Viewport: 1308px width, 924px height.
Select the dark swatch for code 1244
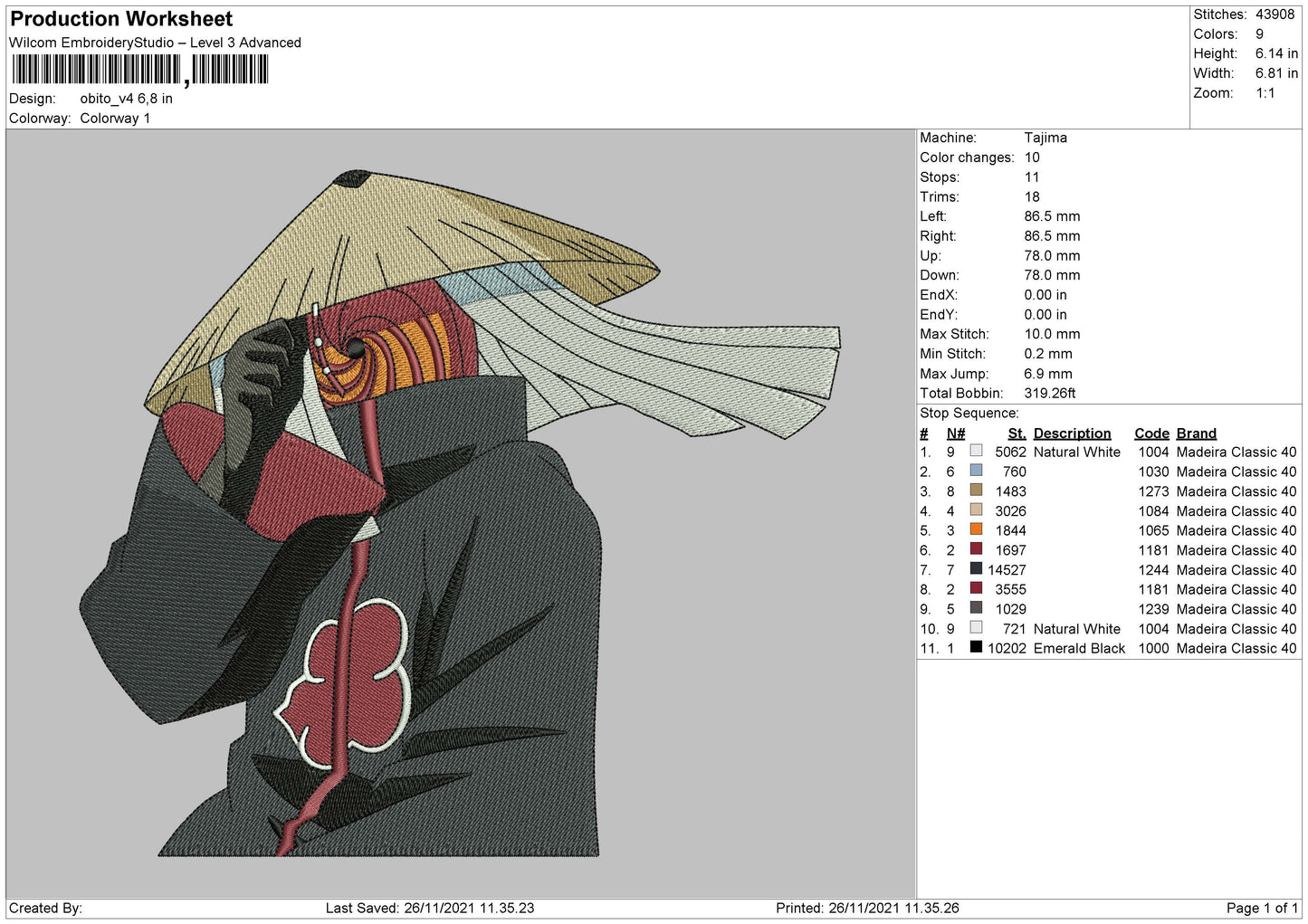976,569
